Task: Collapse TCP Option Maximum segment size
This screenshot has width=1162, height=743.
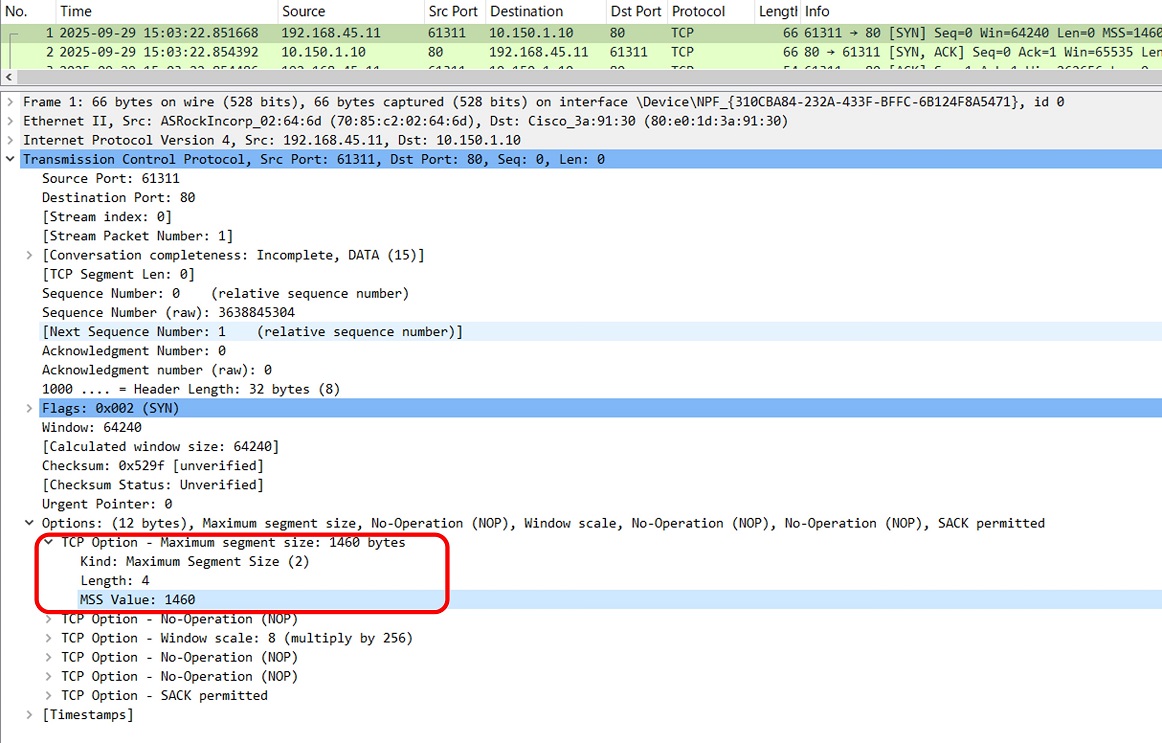Action: [49, 542]
